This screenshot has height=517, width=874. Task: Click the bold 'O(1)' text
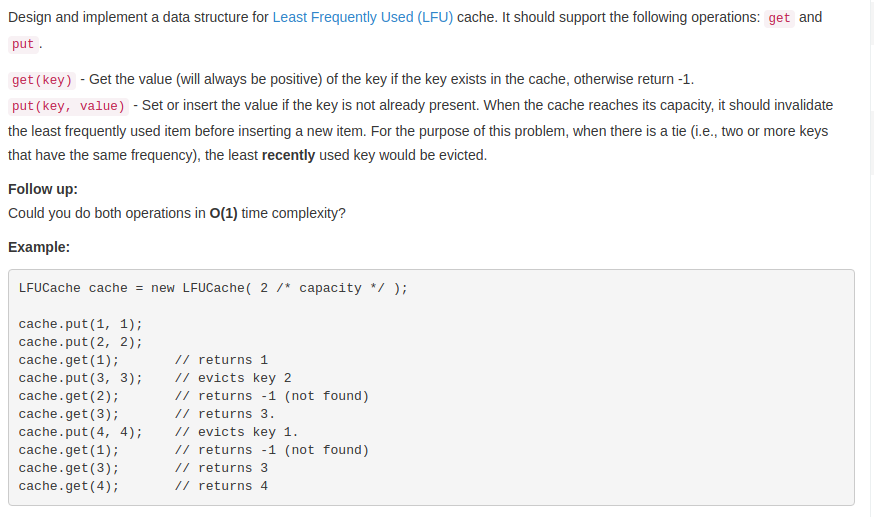(223, 214)
